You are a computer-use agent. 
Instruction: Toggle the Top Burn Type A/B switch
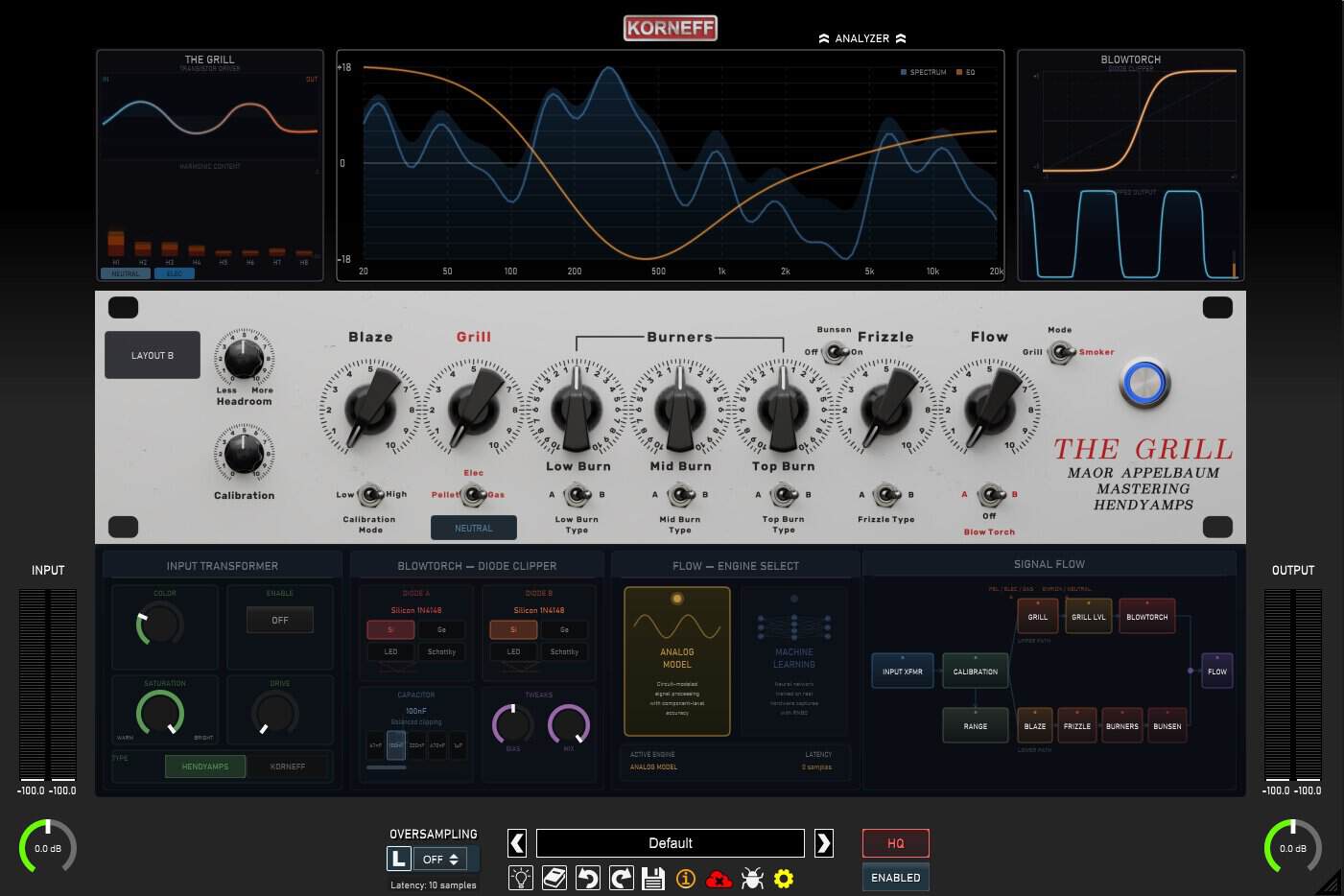point(784,495)
